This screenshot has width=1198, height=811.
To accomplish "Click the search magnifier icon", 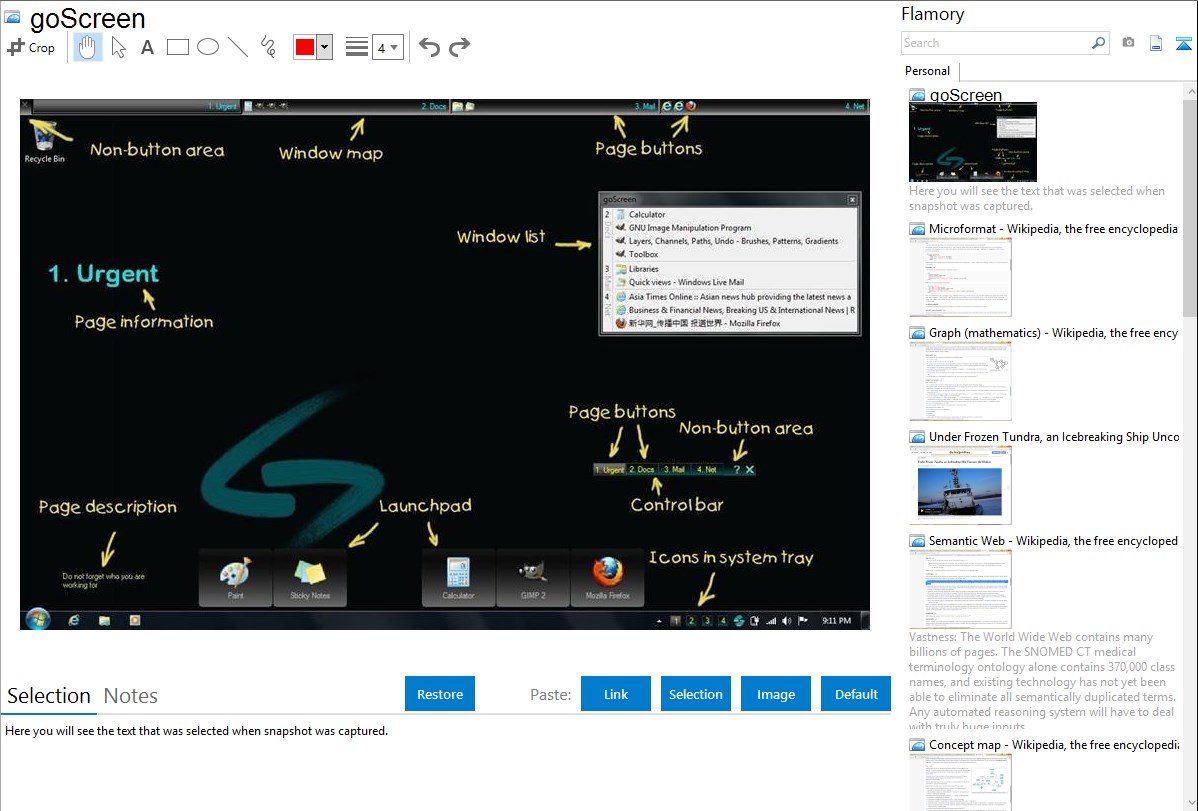I will [x=1099, y=43].
